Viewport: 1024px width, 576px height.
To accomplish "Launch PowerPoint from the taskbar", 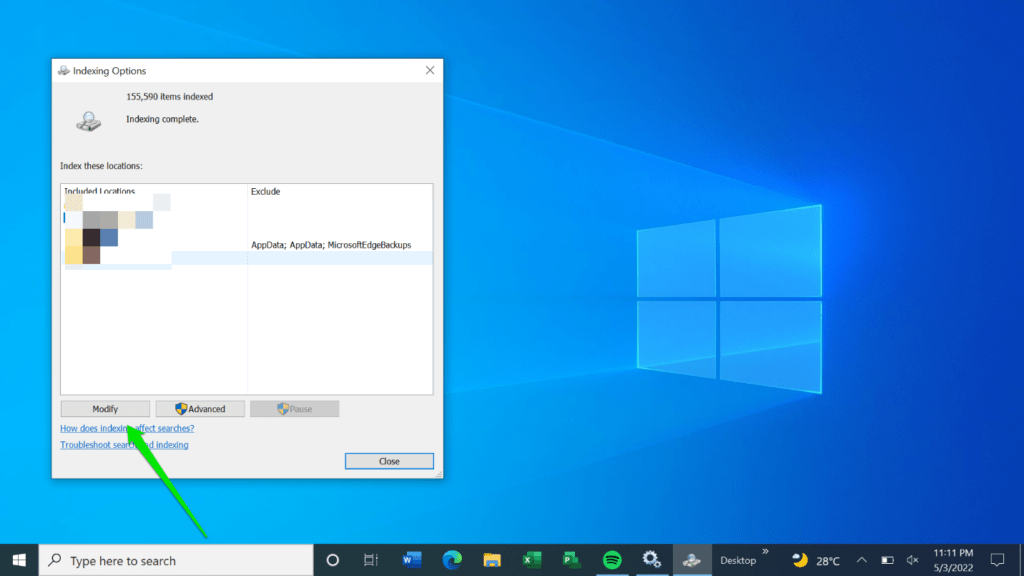I will (x=570, y=560).
